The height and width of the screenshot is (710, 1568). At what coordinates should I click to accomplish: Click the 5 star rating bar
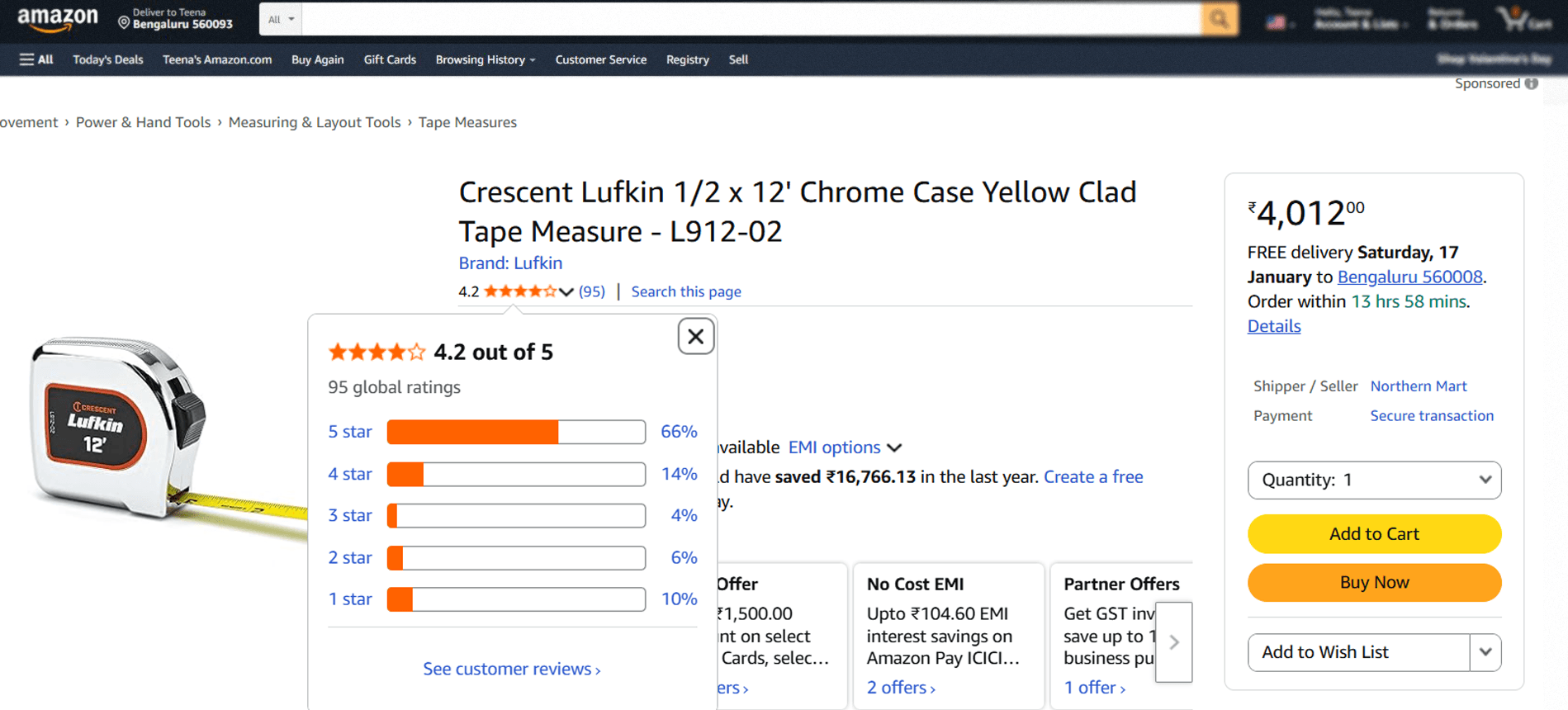tap(516, 432)
